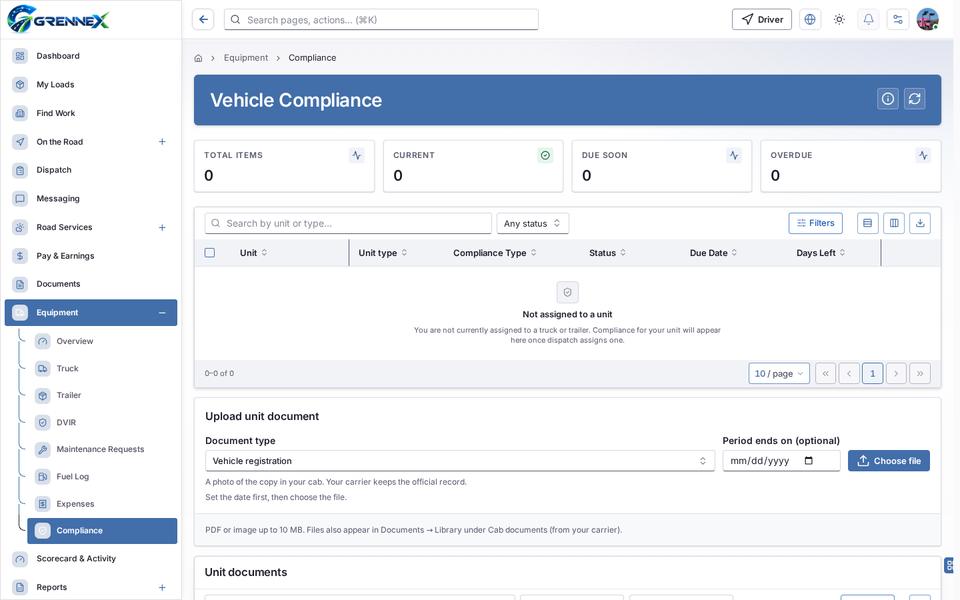Click the Search by unit or type field
The height and width of the screenshot is (600, 960).
coord(348,223)
